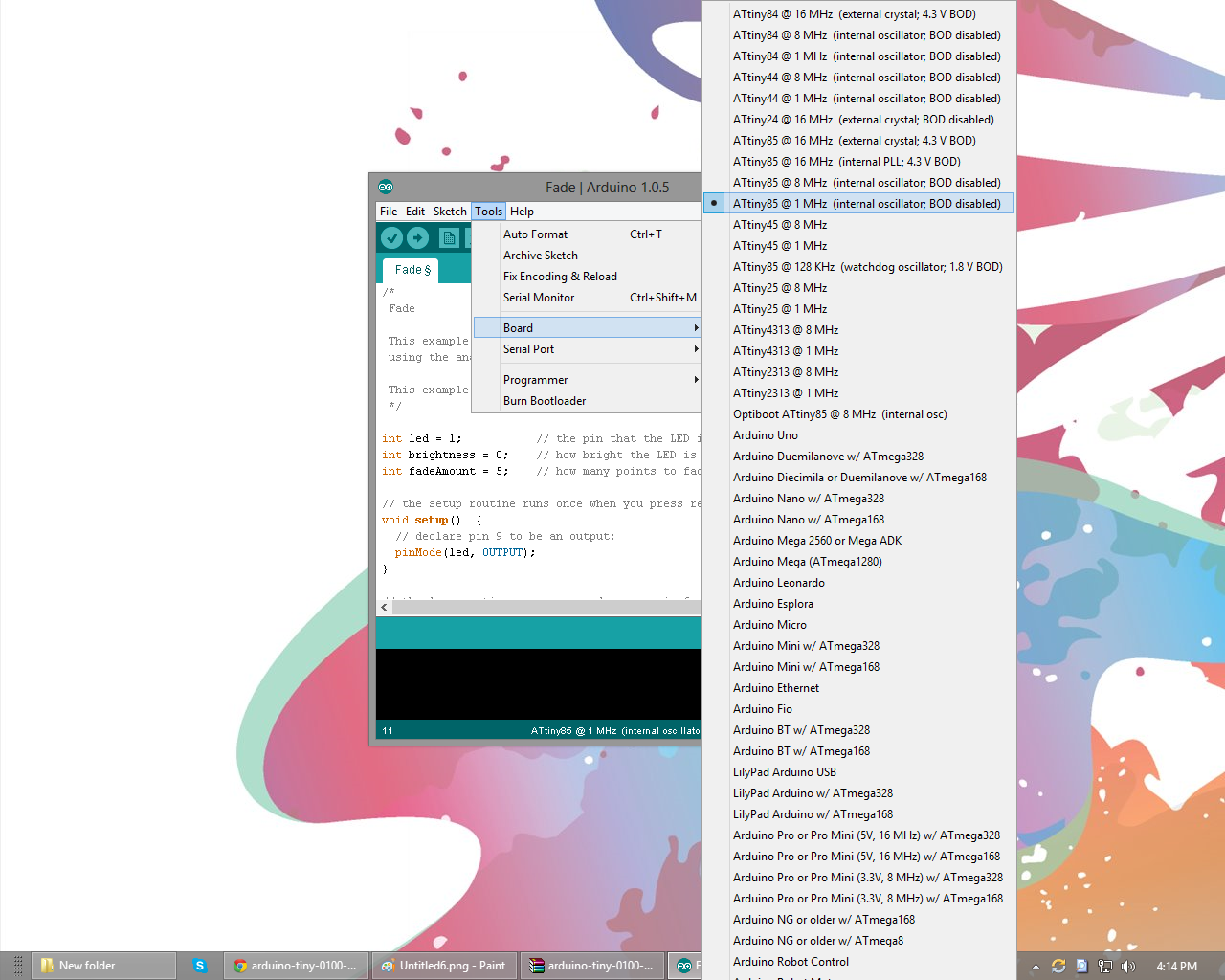Choose Arduino Micro board

pos(858,625)
